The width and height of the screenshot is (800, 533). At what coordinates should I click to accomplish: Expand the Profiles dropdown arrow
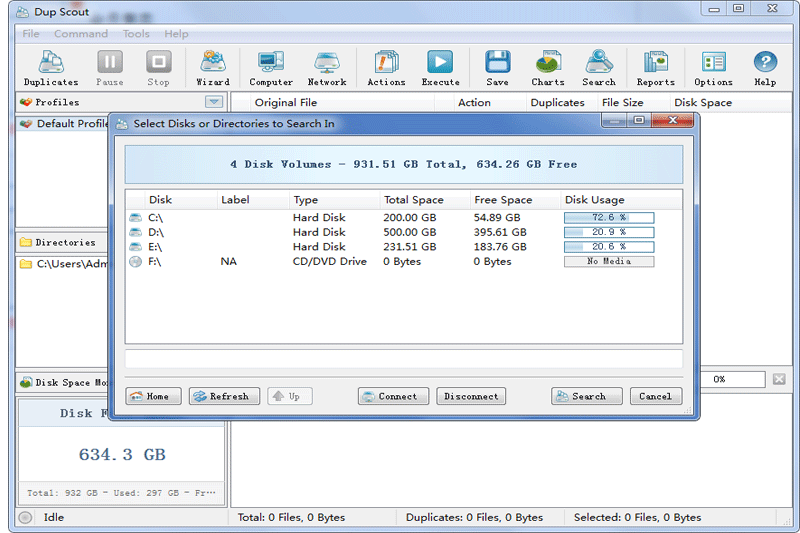pos(214,102)
